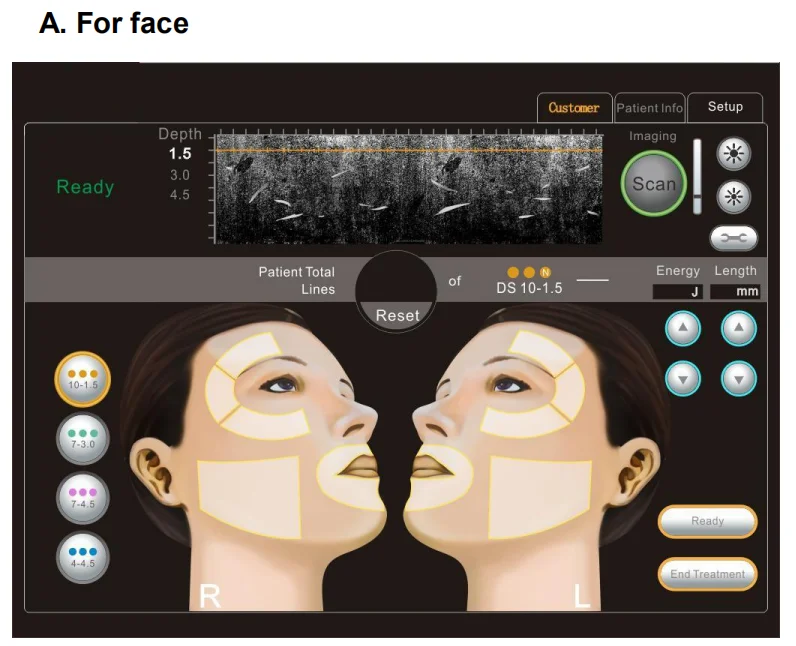Select the left face cheek treatment zone
Viewport: 796px width, 646px height.
coord(540,496)
